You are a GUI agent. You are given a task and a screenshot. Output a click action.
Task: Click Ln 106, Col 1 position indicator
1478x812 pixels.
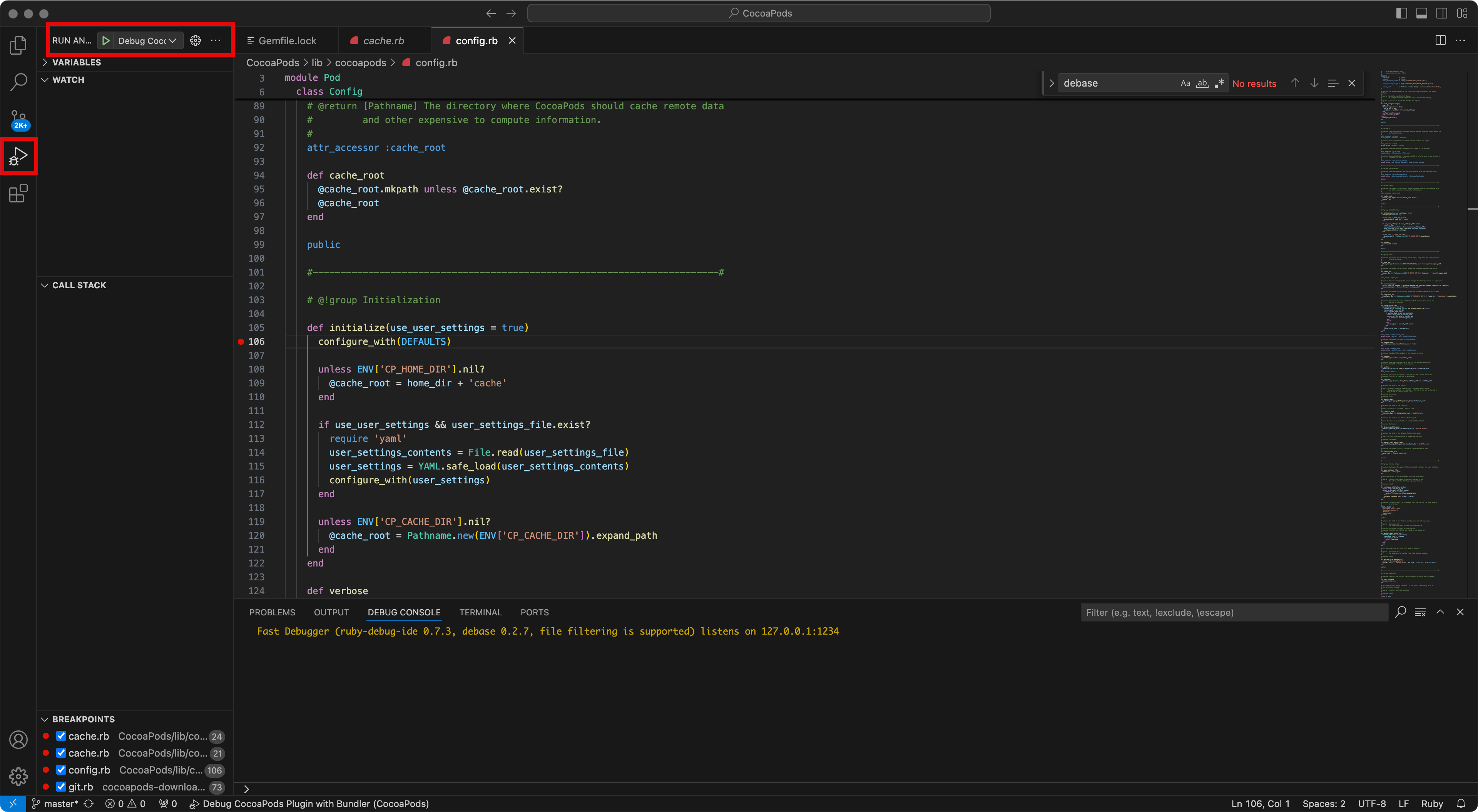(x=1260, y=804)
